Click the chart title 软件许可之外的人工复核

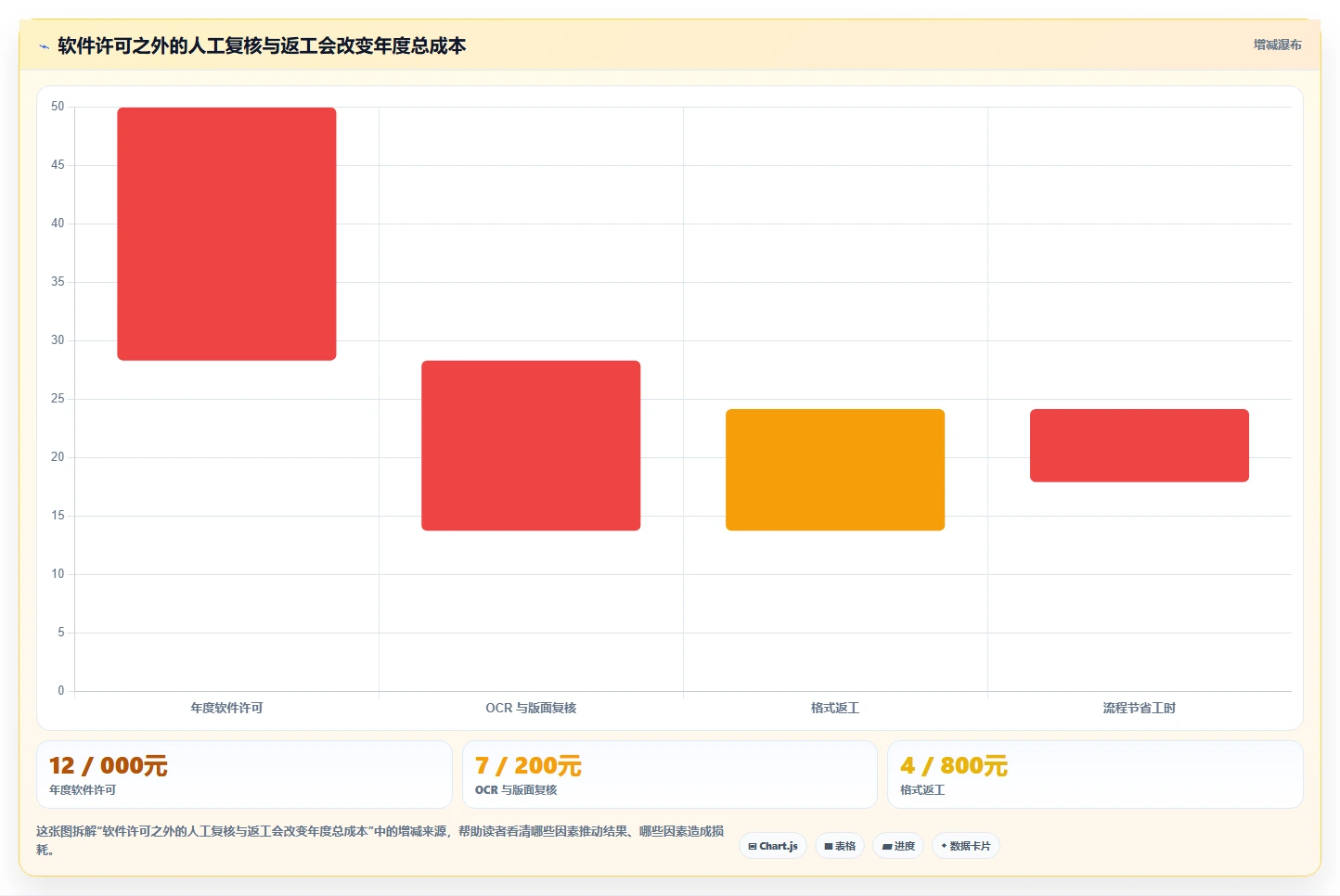262,45
